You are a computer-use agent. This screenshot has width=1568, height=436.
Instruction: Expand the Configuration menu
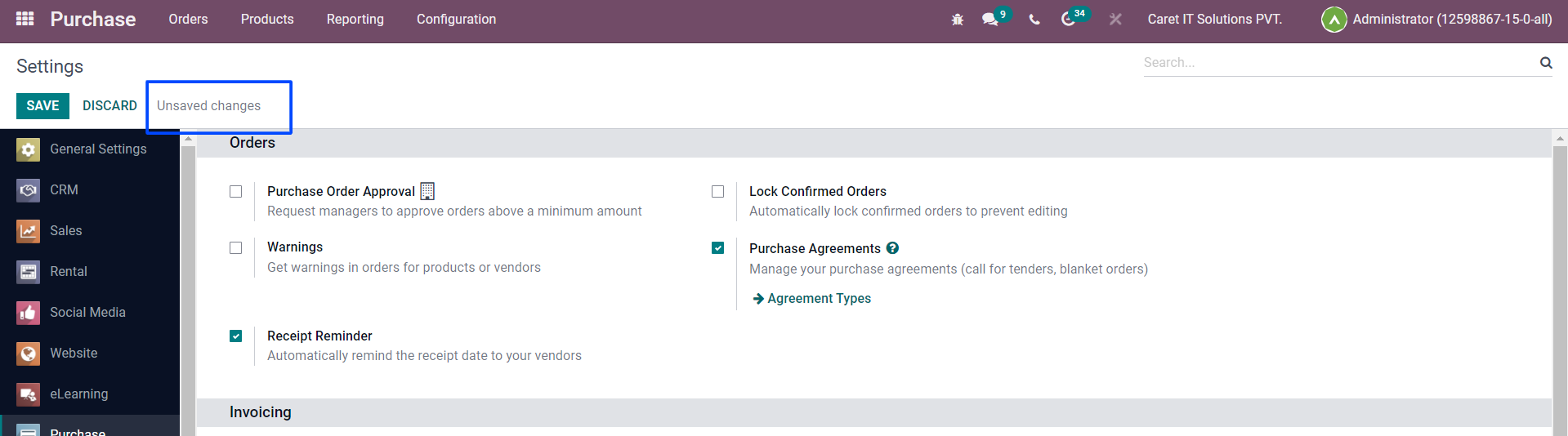pos(456,20)
